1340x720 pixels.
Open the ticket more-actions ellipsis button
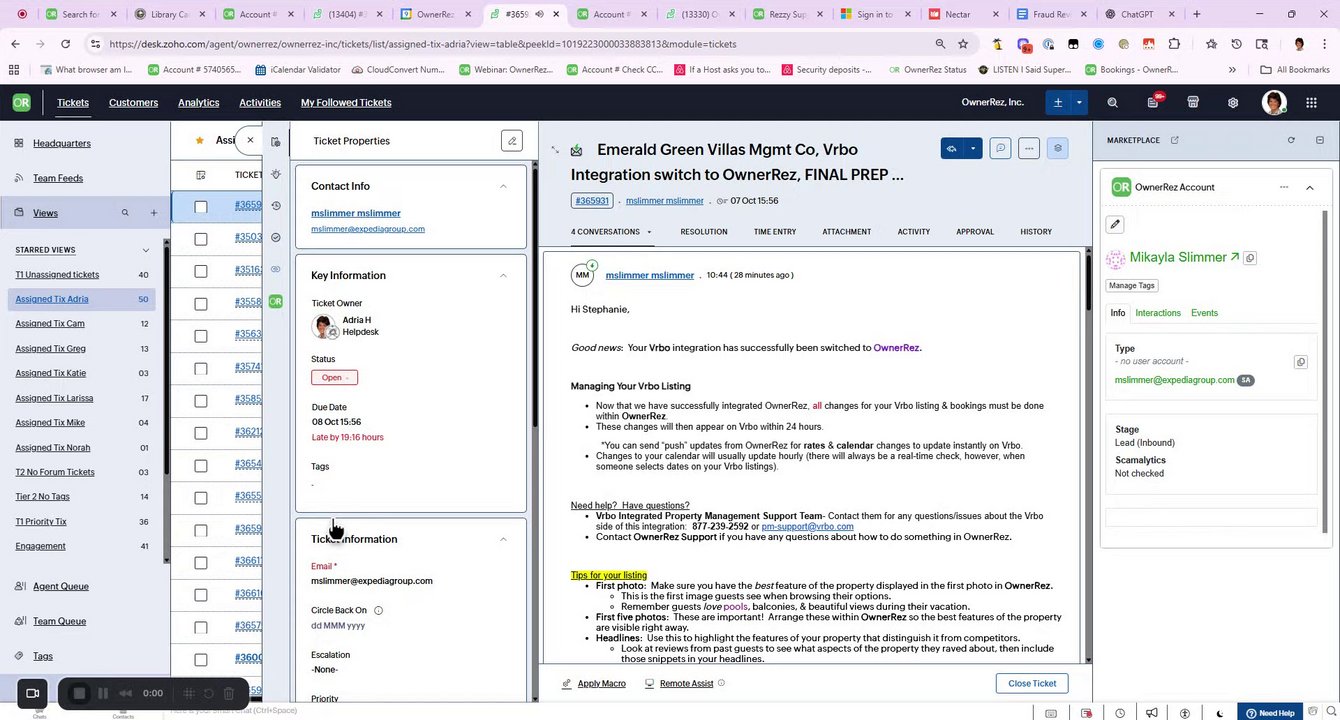click(x=1029, y=148)
